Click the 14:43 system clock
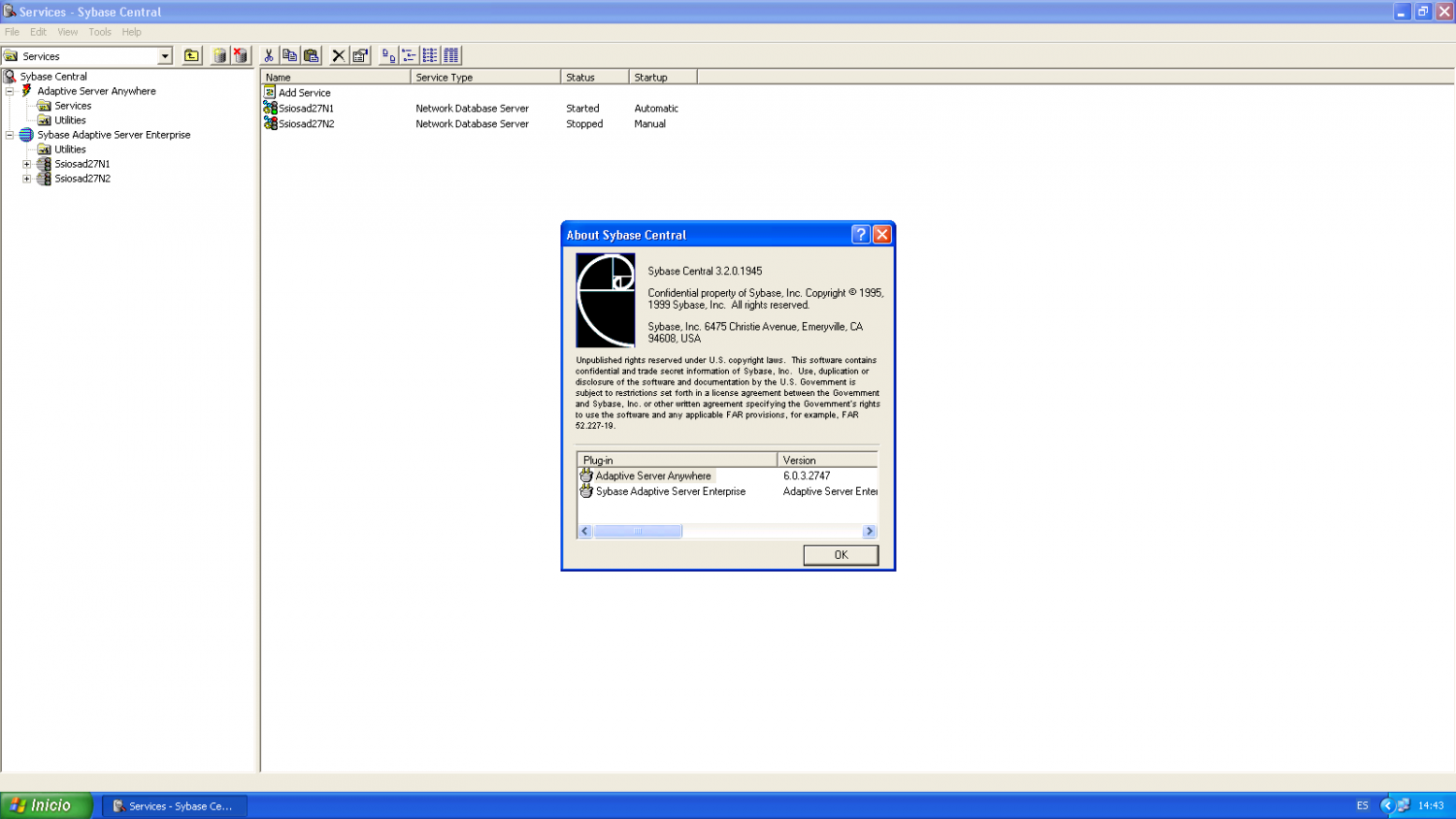This screenshot has width=1456, height=819. click(x=1431, y=805)
